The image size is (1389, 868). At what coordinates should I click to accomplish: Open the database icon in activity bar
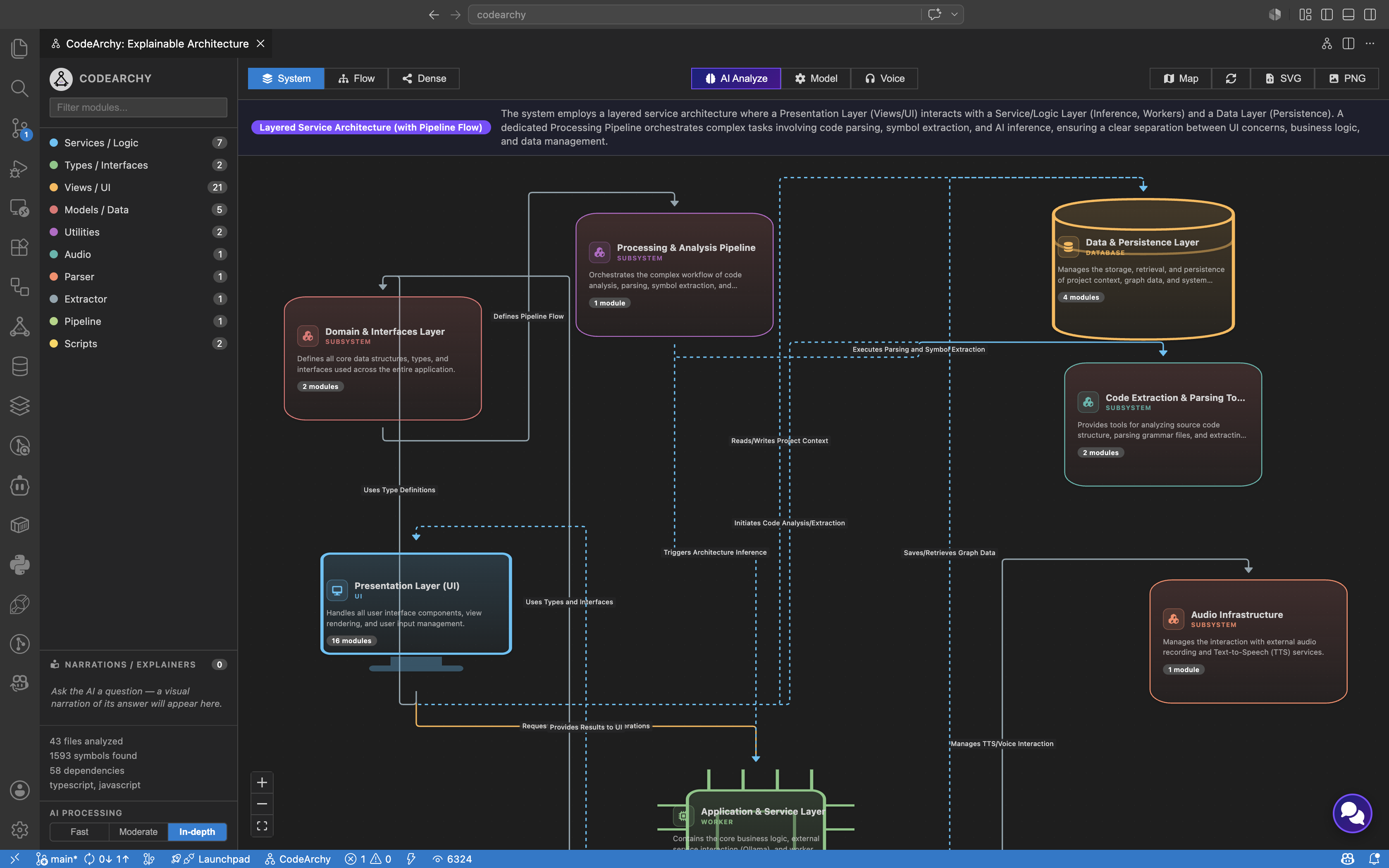tap(19, 366)
